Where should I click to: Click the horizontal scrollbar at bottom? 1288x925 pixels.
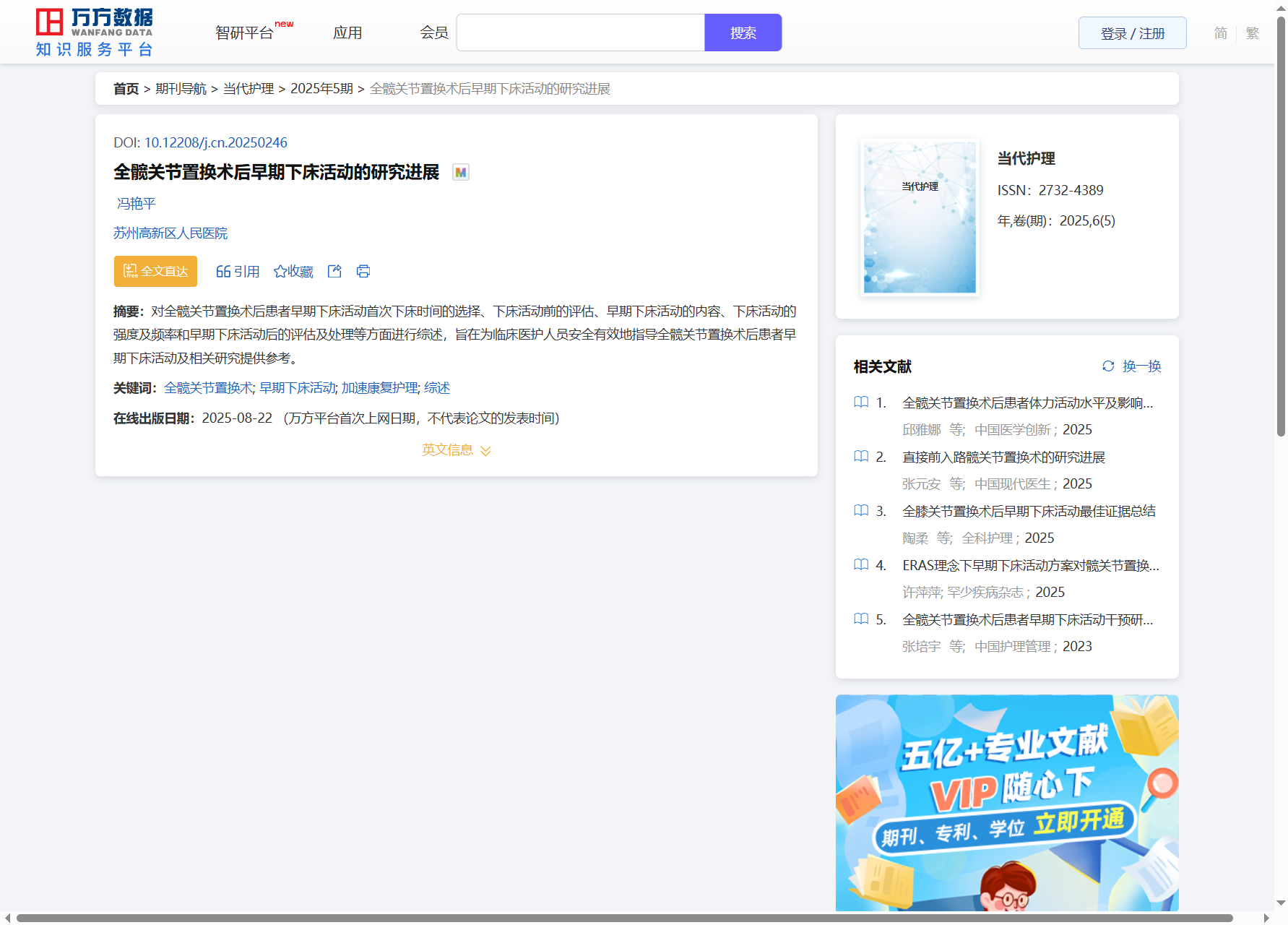pos(624,918)
